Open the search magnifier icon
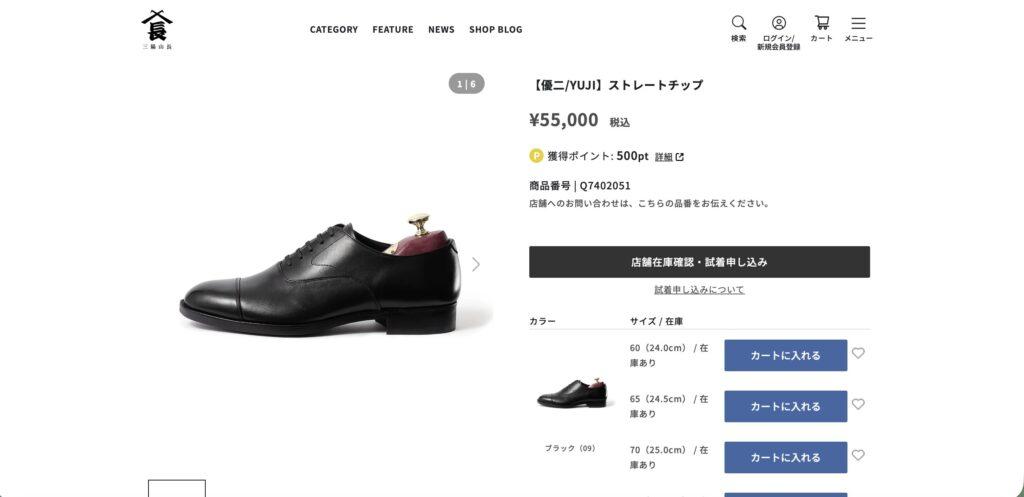Image resolution: width=1024 pixels, height=497 pixels. coord(739,23)
